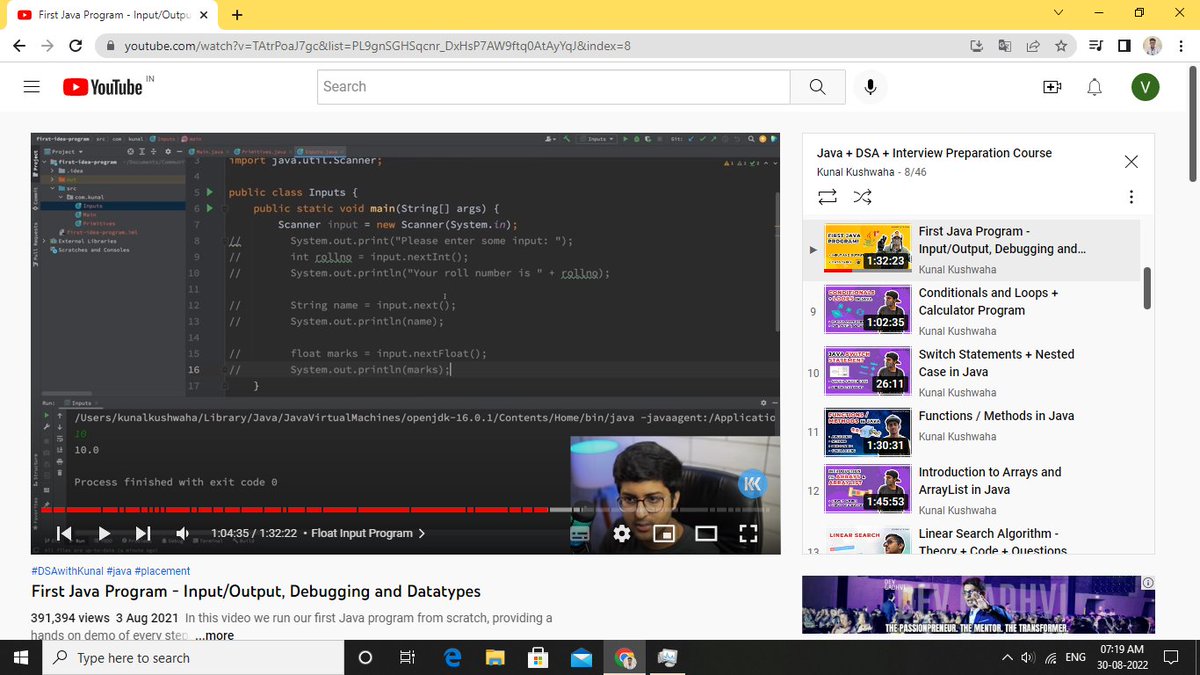Open the Create video menu
Image resolution: width=1200 pixels, height=675 pixels.
click(x=1051, y=87)
